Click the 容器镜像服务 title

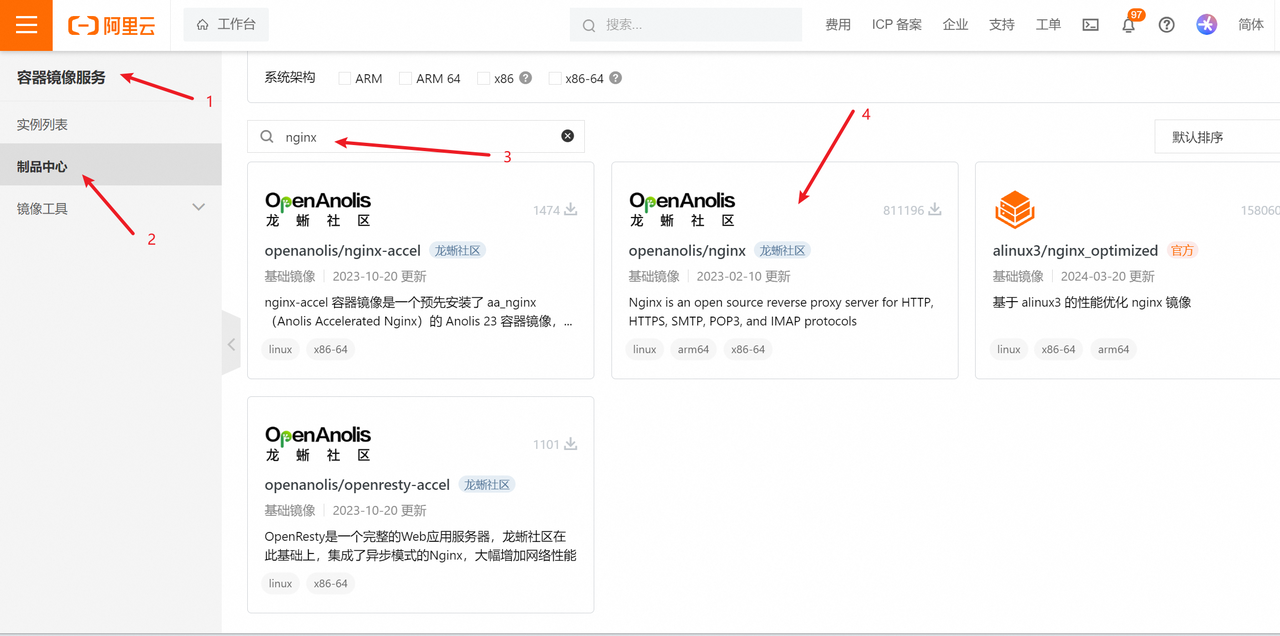point(61,77)
